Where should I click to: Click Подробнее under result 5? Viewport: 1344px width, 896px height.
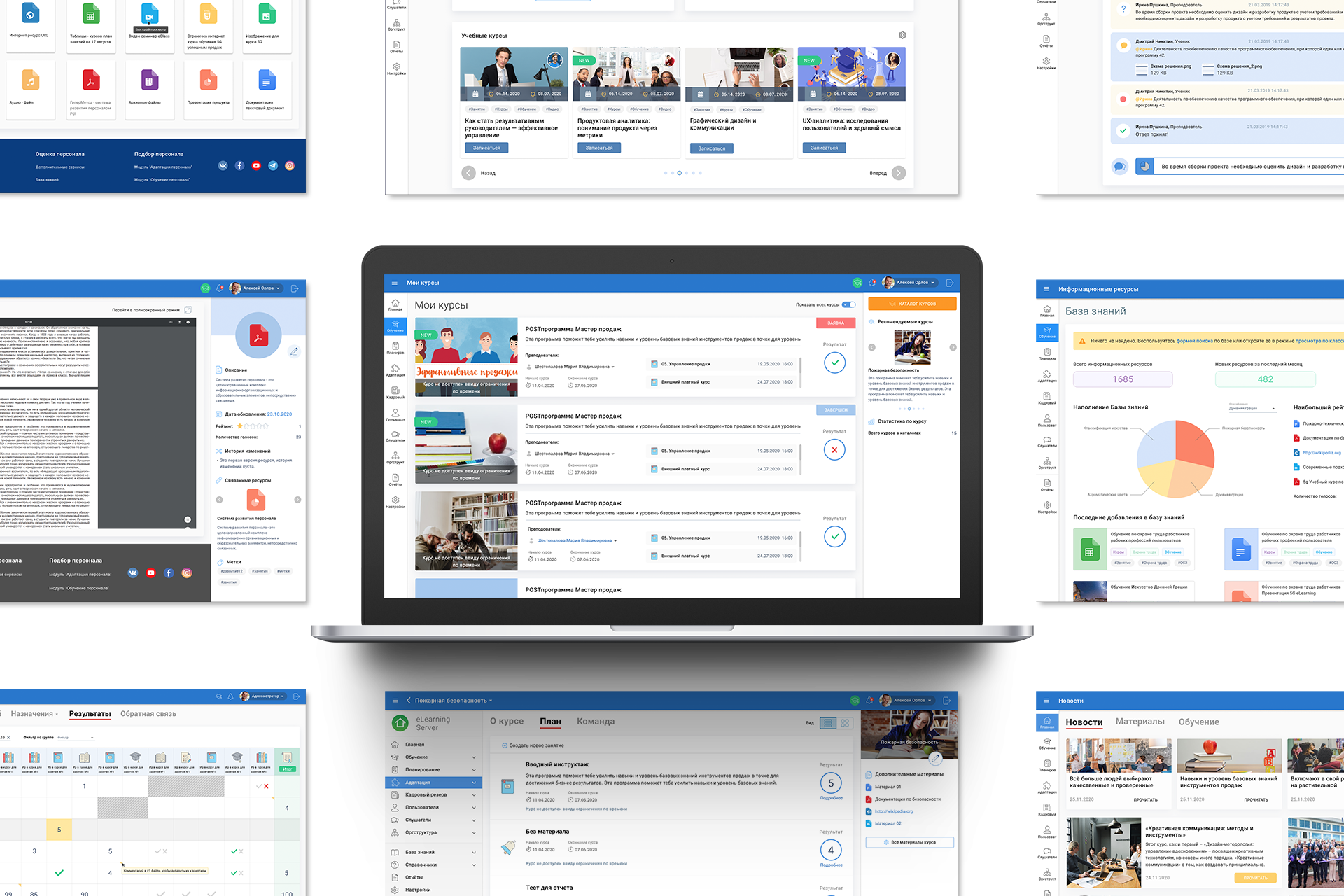(x=831, y=798)
